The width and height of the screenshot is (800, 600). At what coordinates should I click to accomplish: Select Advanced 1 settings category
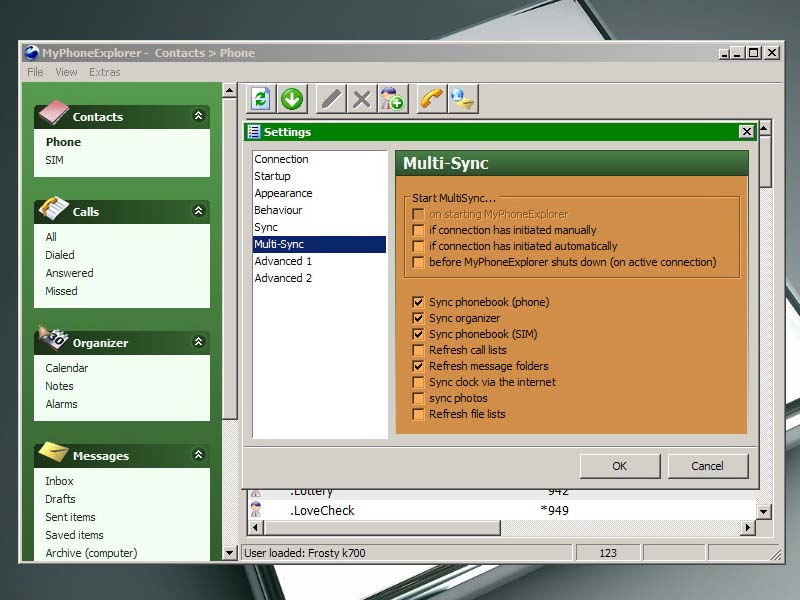point(319,261)
